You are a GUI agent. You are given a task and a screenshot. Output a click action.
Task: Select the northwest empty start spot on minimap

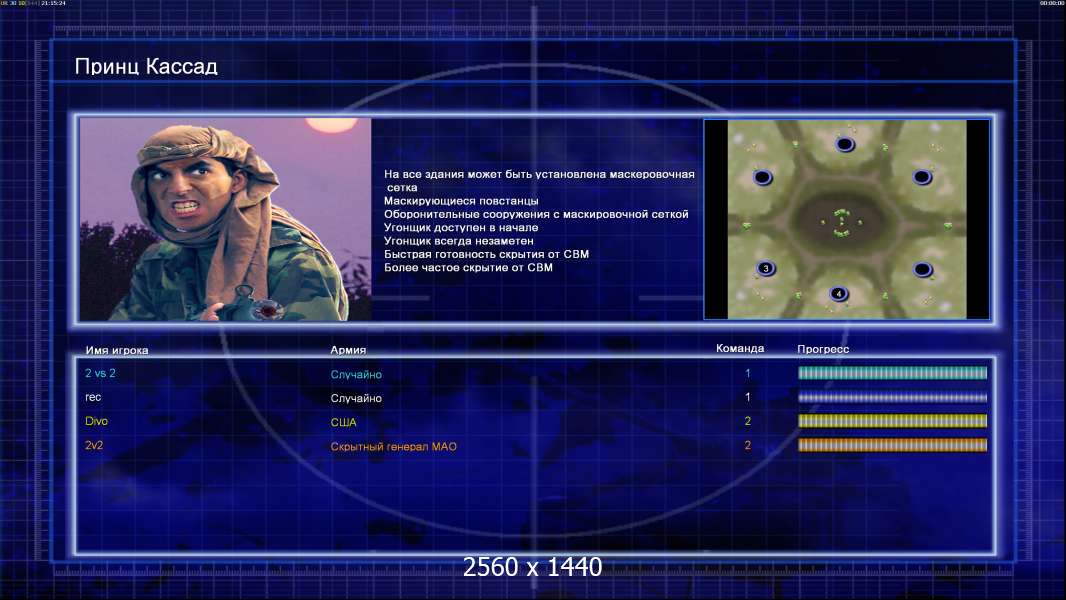point(763,177)
